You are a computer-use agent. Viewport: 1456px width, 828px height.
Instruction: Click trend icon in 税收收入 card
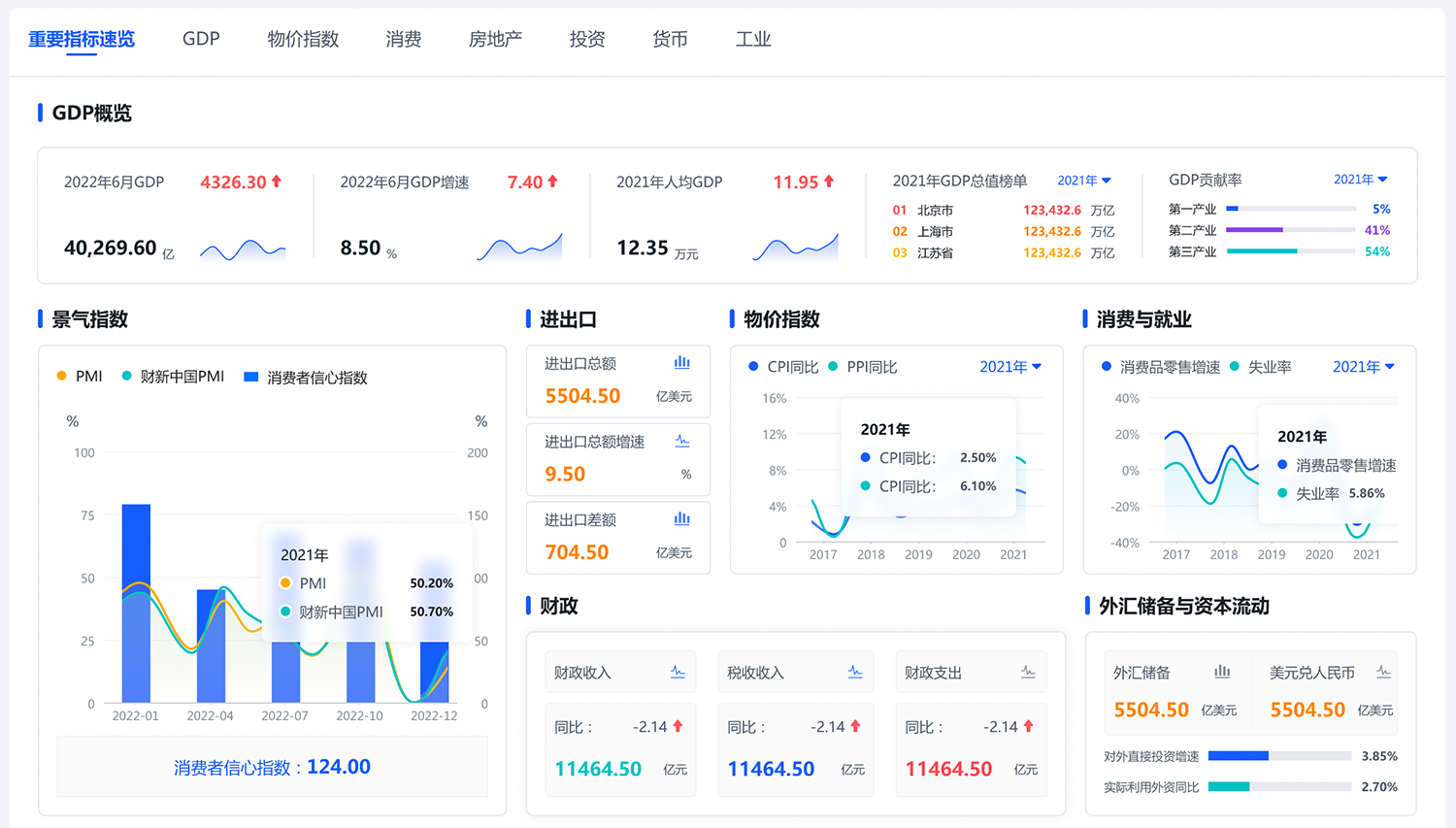tap(855, 672)
